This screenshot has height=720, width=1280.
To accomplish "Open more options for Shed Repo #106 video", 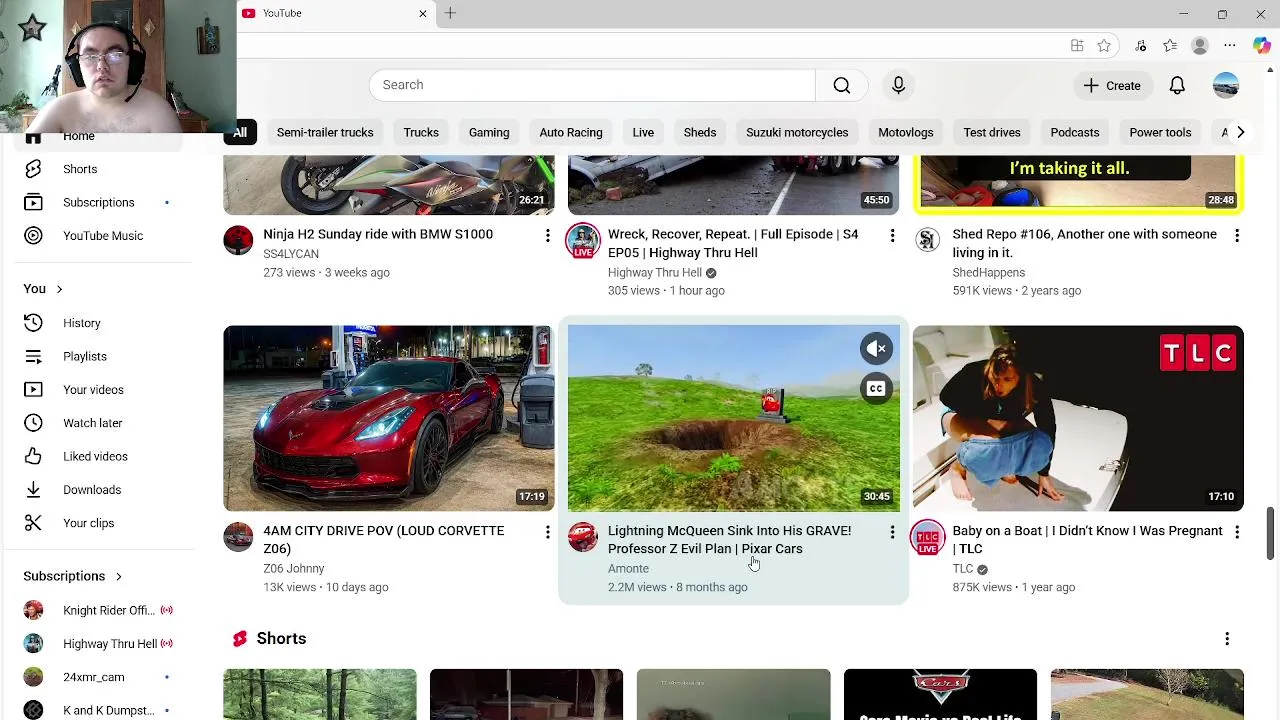I will coord(1237,235).
